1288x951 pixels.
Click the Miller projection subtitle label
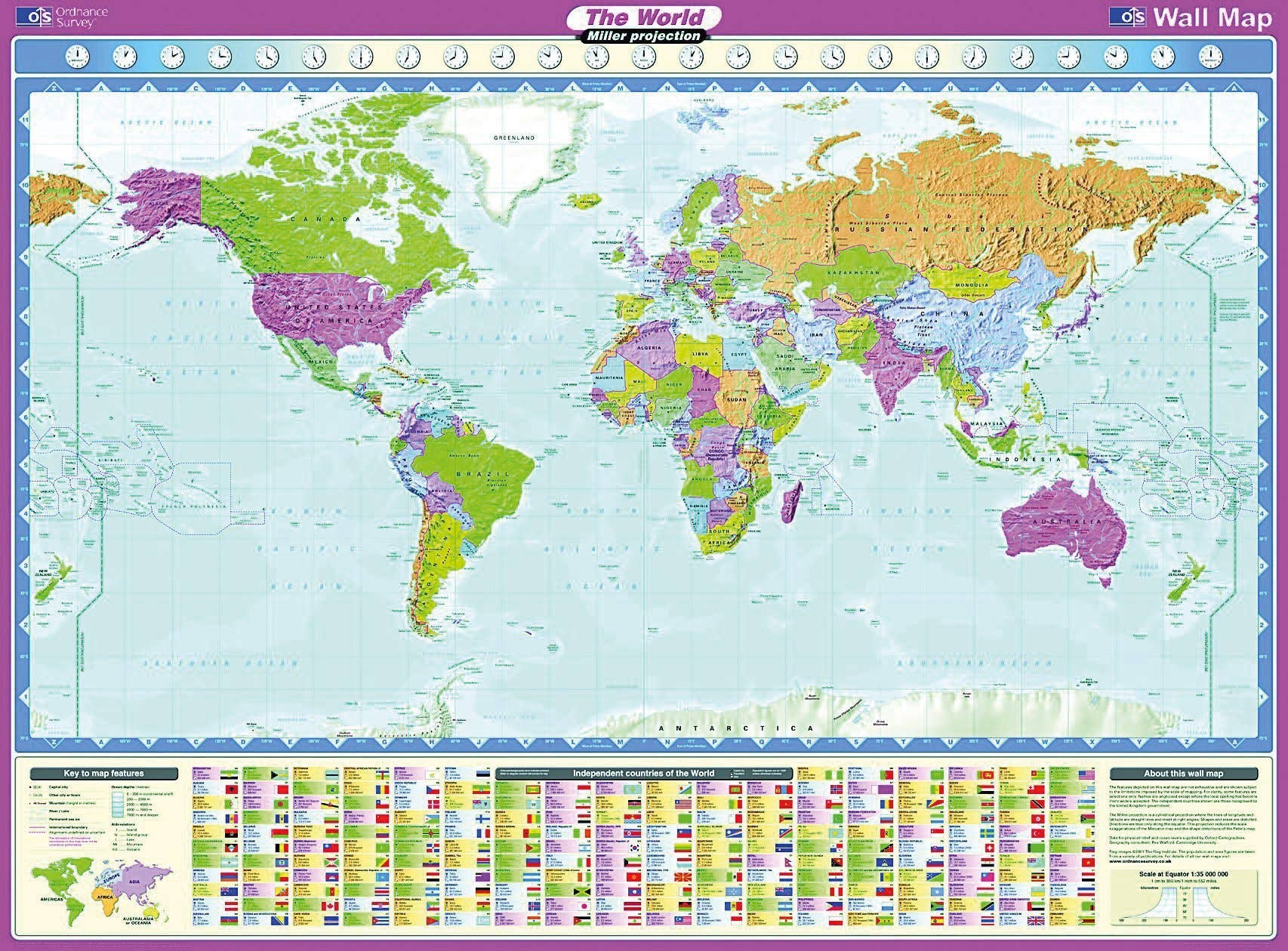(x=644, y=36)
